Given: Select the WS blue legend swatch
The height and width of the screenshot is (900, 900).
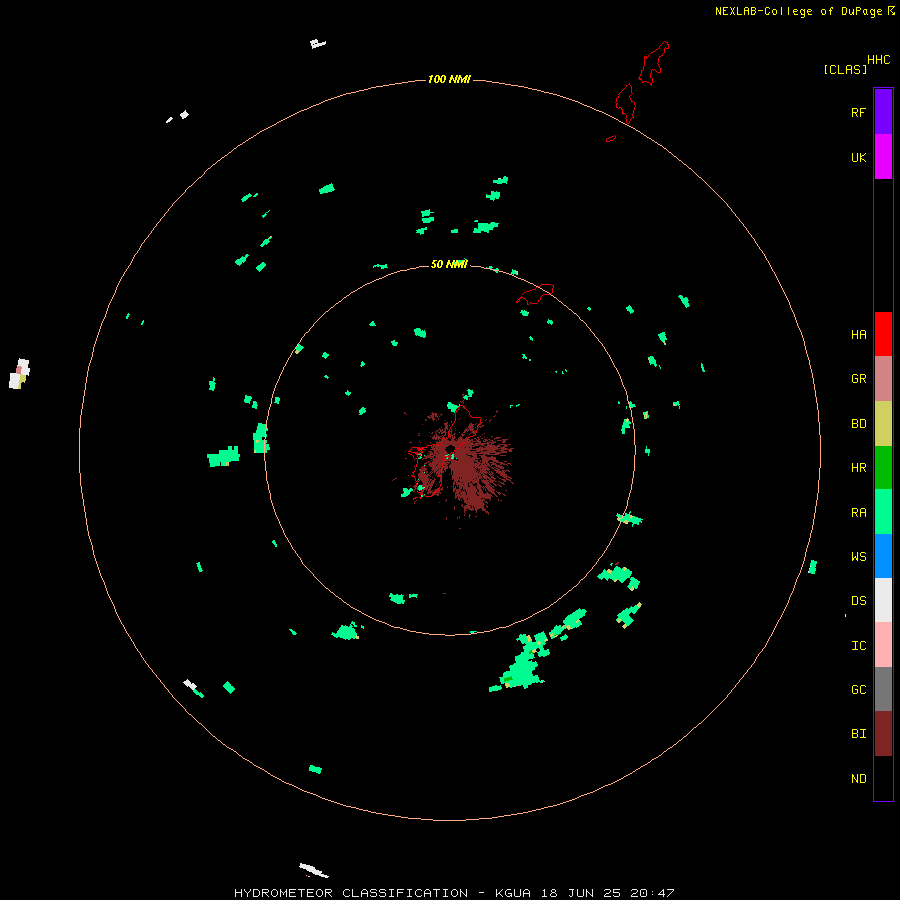Looking at the screenshot, I should tap(883, 556).
